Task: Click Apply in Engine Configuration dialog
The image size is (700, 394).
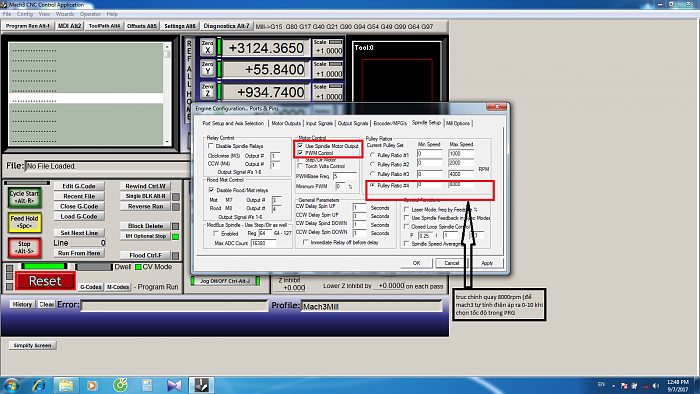Action: (x=487, y=263)
